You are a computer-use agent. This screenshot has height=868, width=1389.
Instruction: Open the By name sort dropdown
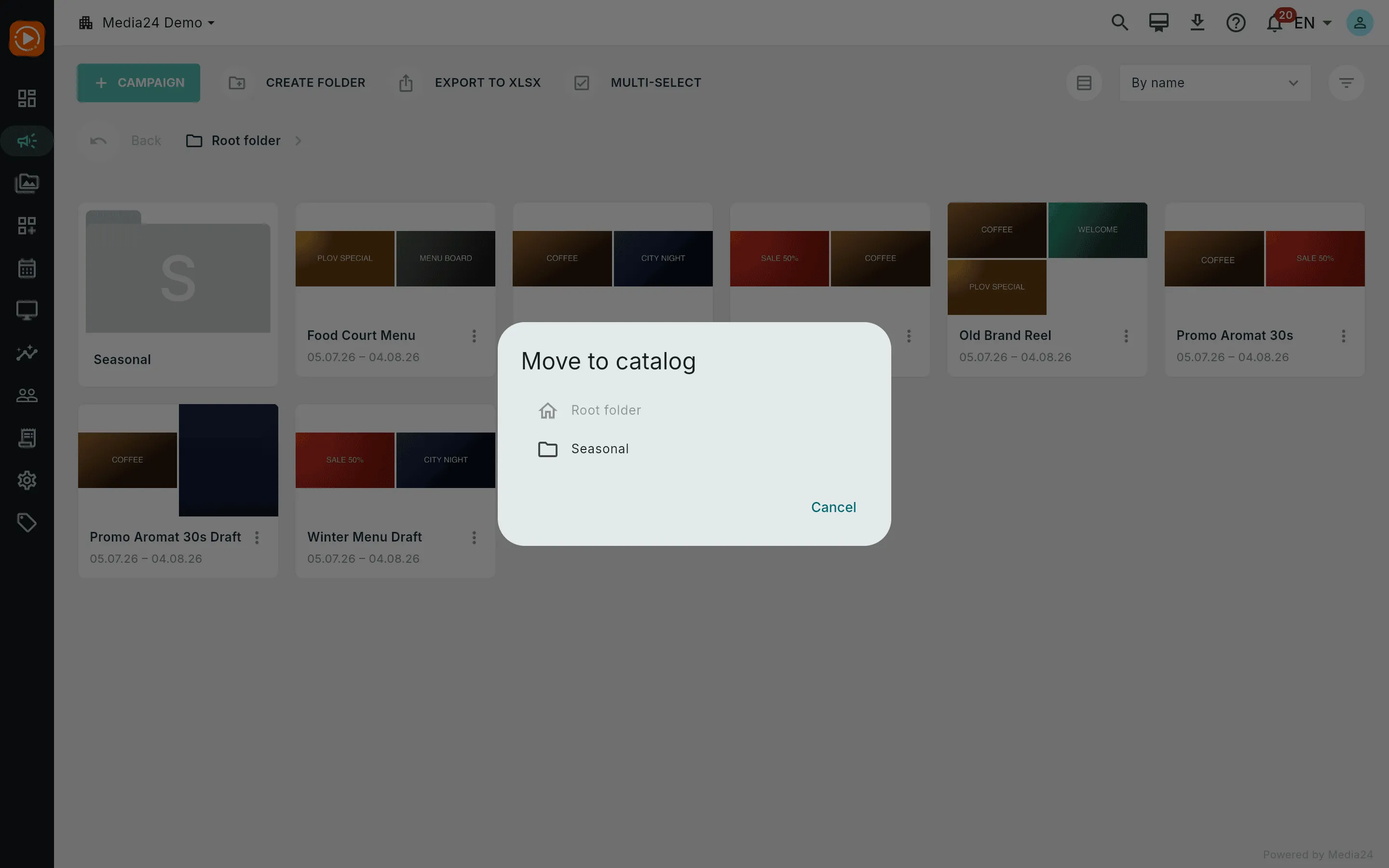pyautogui.click(x=1215, y=82)
